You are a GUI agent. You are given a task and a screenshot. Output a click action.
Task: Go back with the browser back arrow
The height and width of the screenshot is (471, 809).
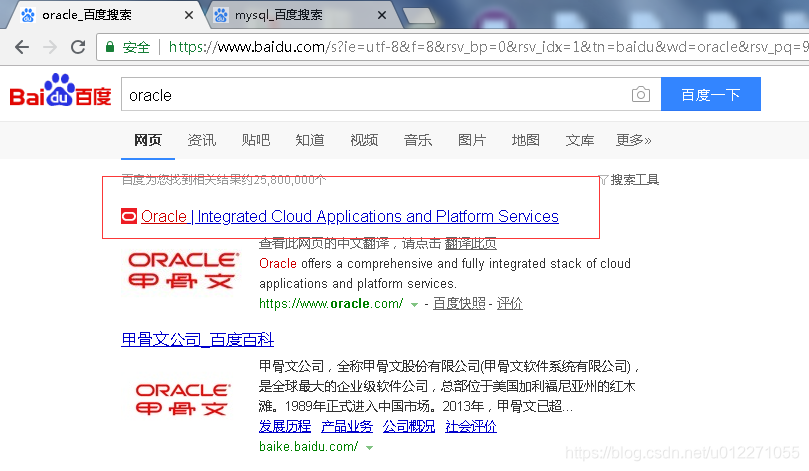22,47
